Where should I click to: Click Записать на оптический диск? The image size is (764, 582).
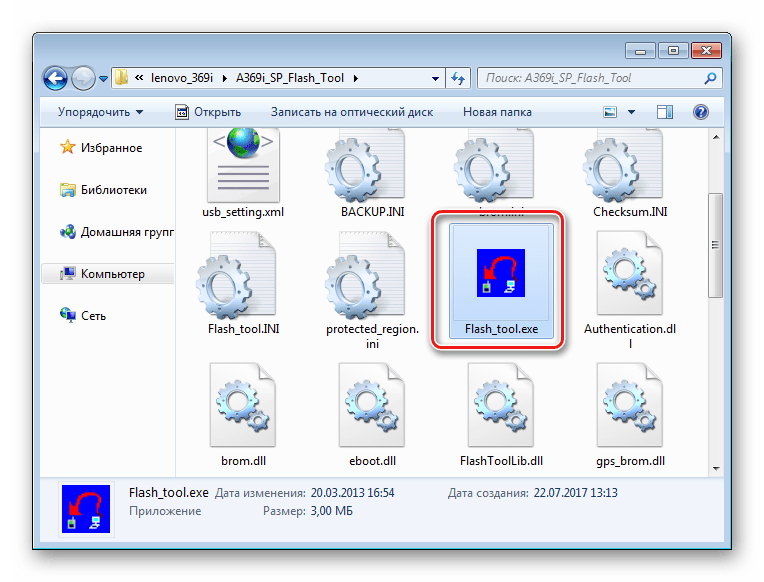(x=352, y=112)
